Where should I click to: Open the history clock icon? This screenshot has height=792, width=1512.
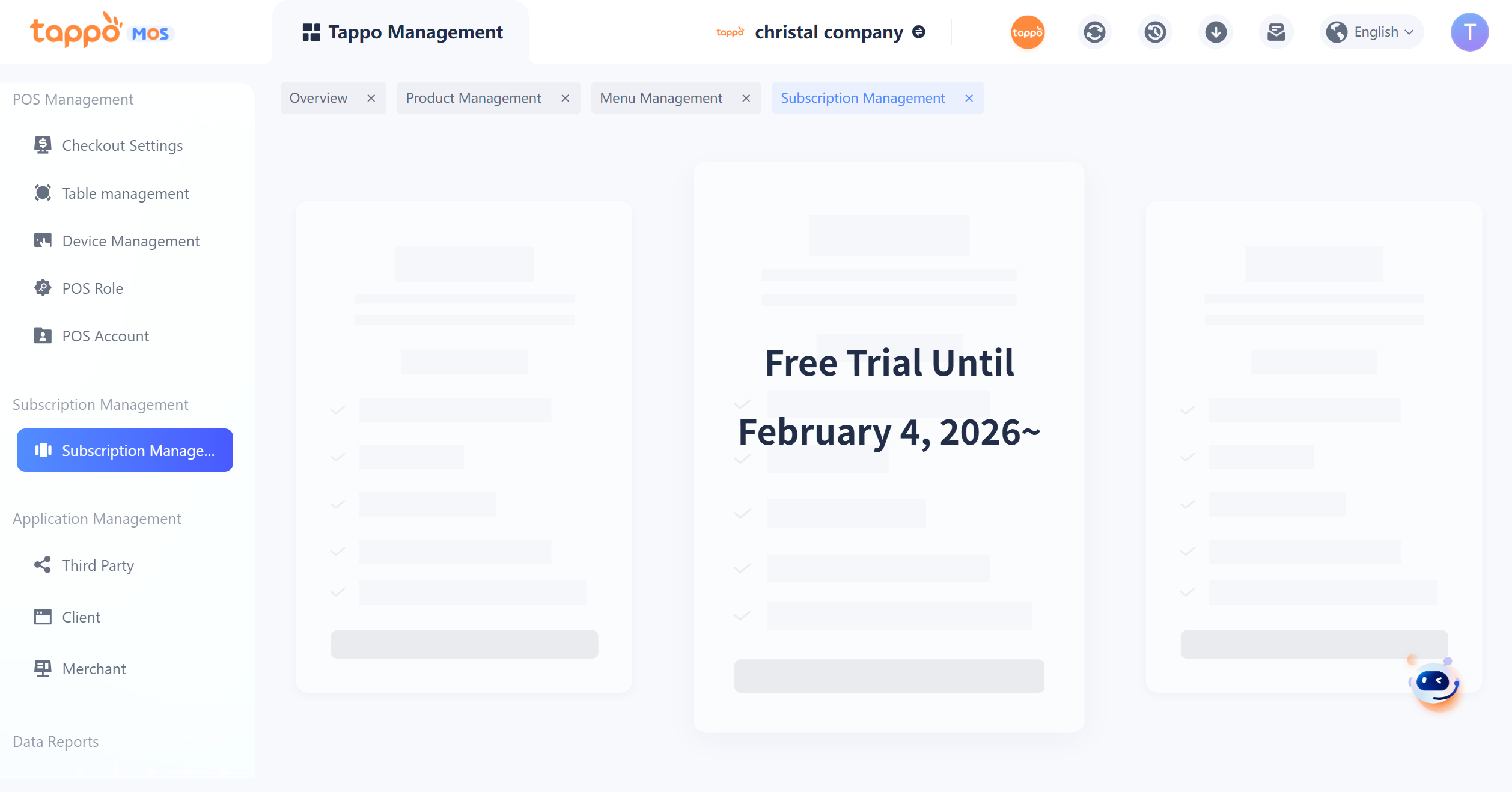(x=1155, y=32)
